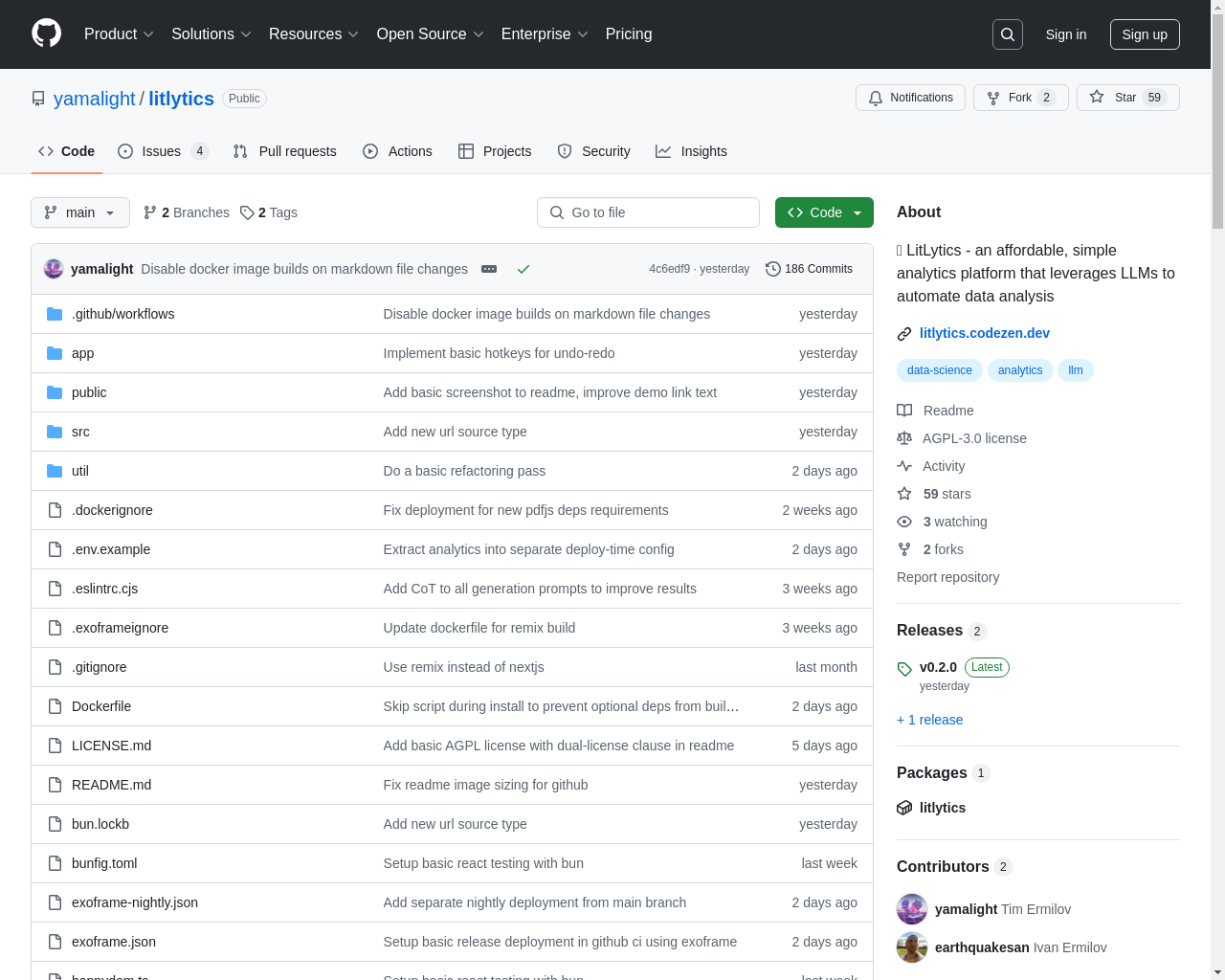
Task: Click the Sign in link
Action: [1066, 34]
